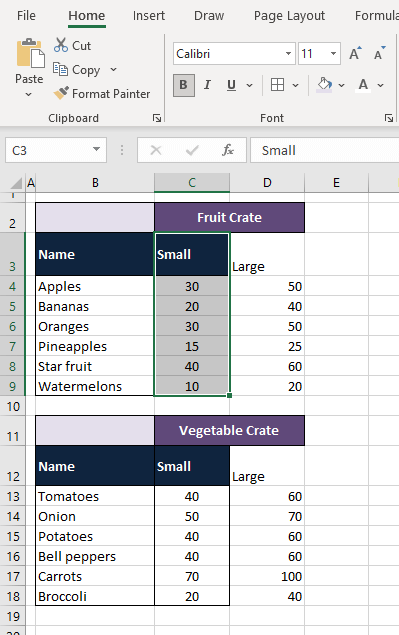Select the Broccoli cell

(x=95, y=596)
